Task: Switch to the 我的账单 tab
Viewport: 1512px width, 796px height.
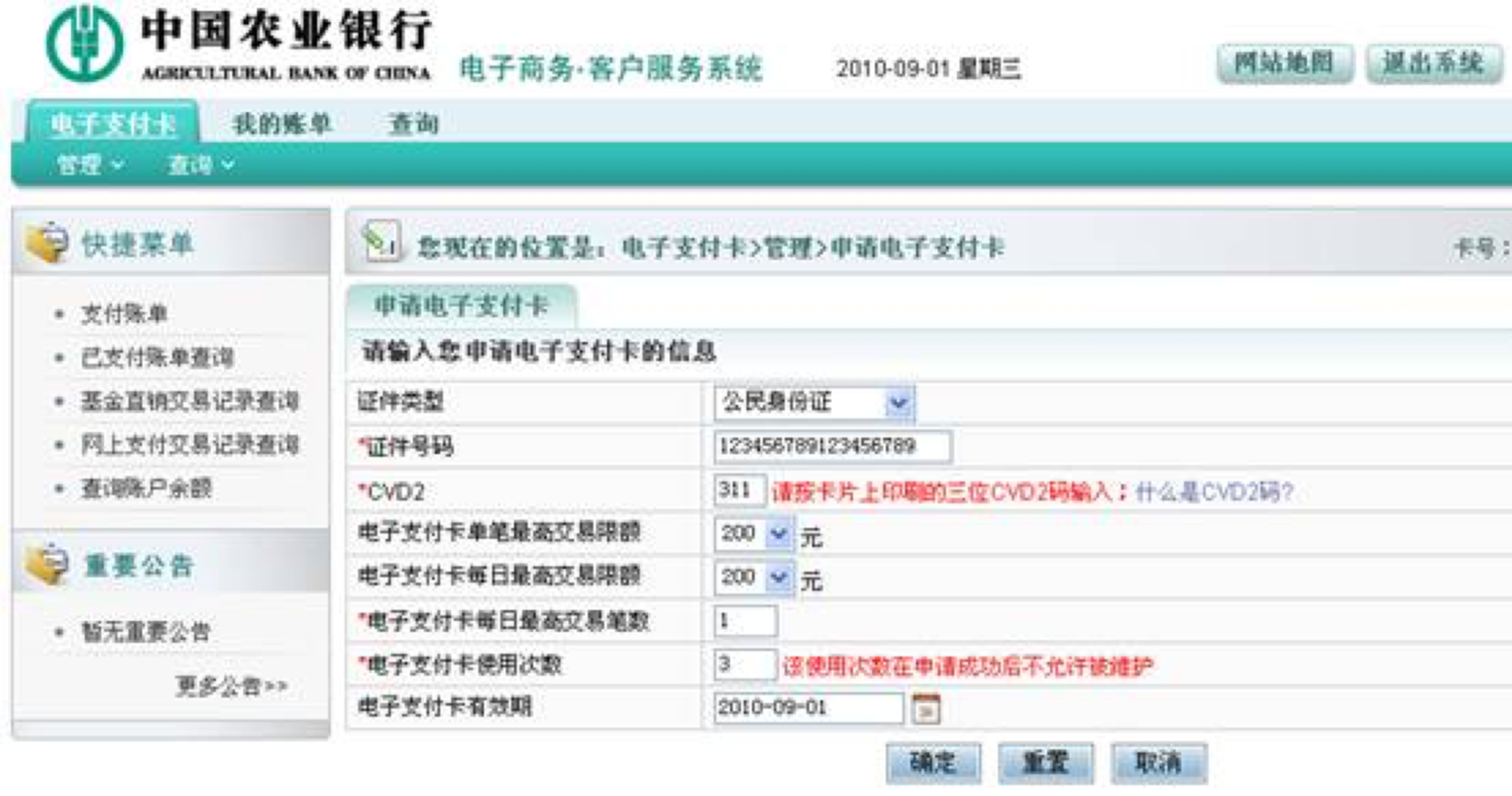Action: pos(282,123)
